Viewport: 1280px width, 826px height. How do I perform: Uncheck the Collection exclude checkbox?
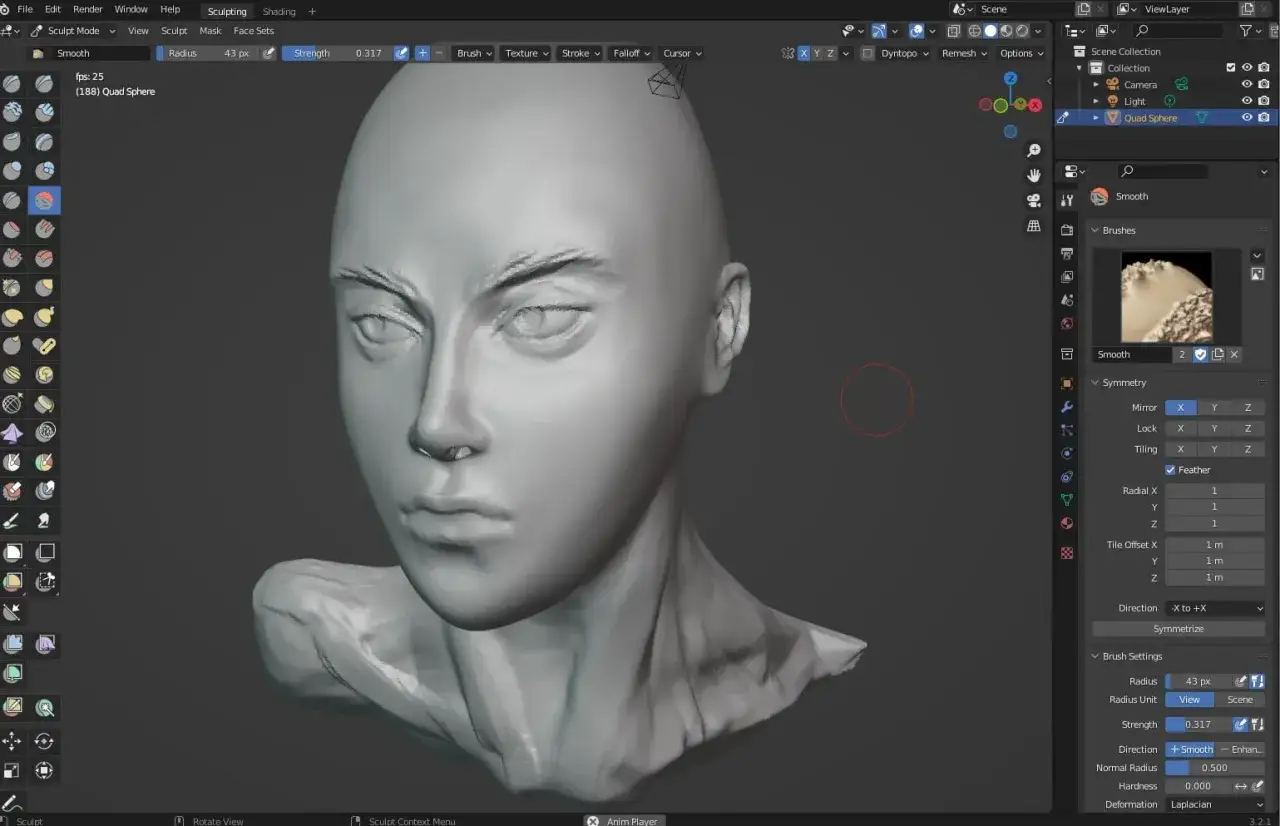pos(1231,68)
